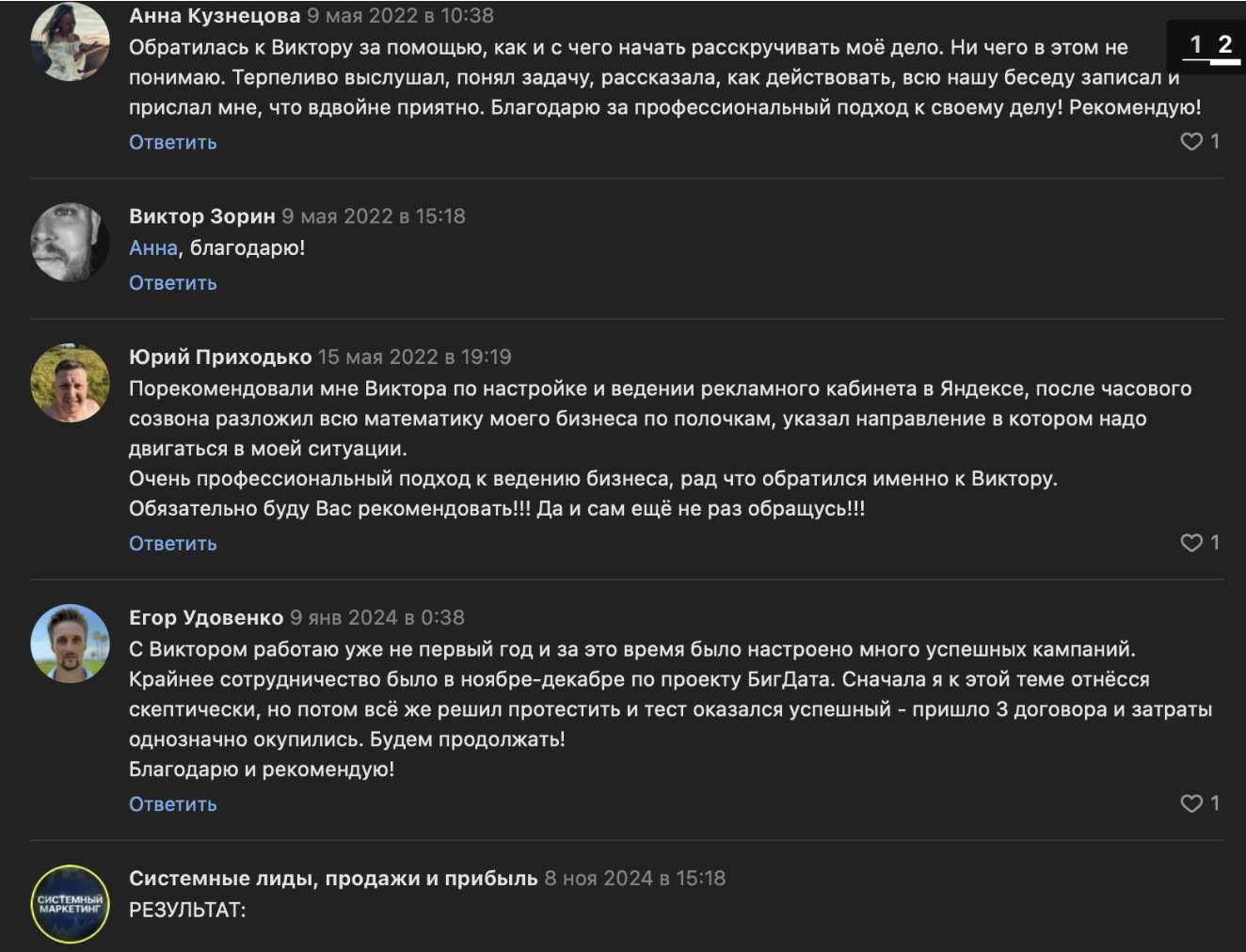Open Егор Удовенко's avatar photo
The height and width of the screenshot is (952, 1246).
click(x=71, y=643)
